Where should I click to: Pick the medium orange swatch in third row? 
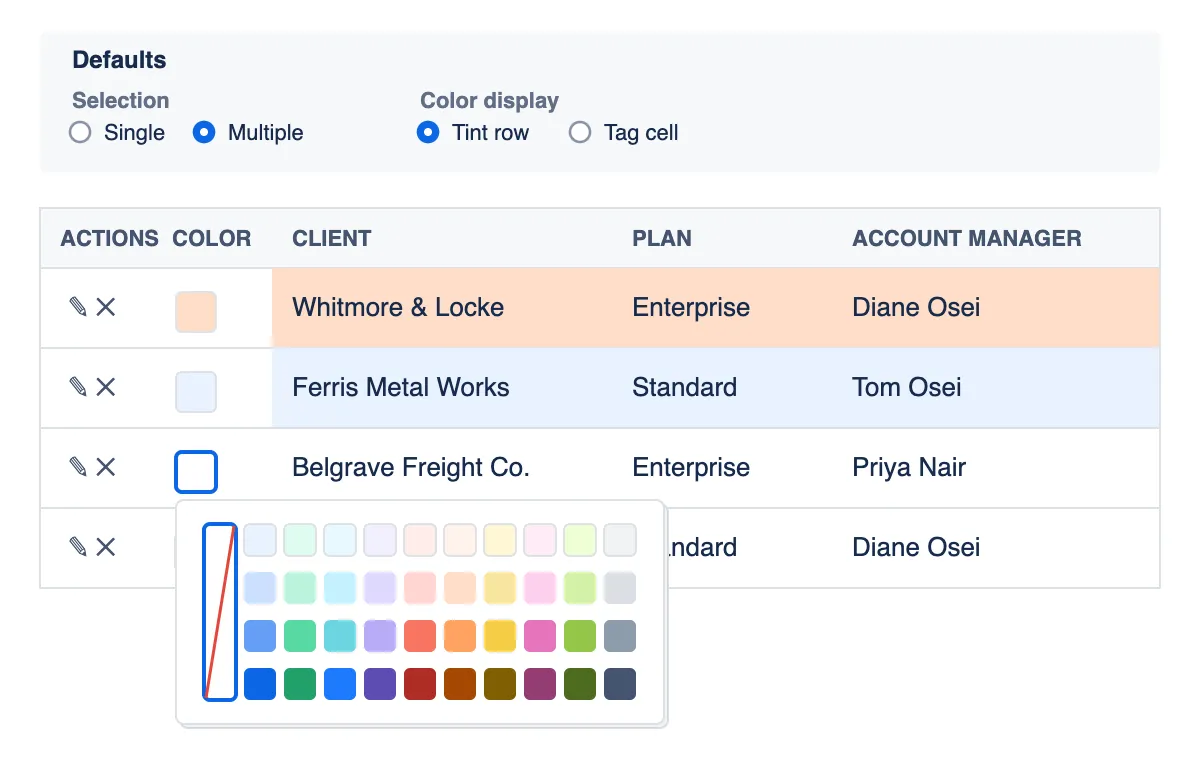(x=460, y=636)
